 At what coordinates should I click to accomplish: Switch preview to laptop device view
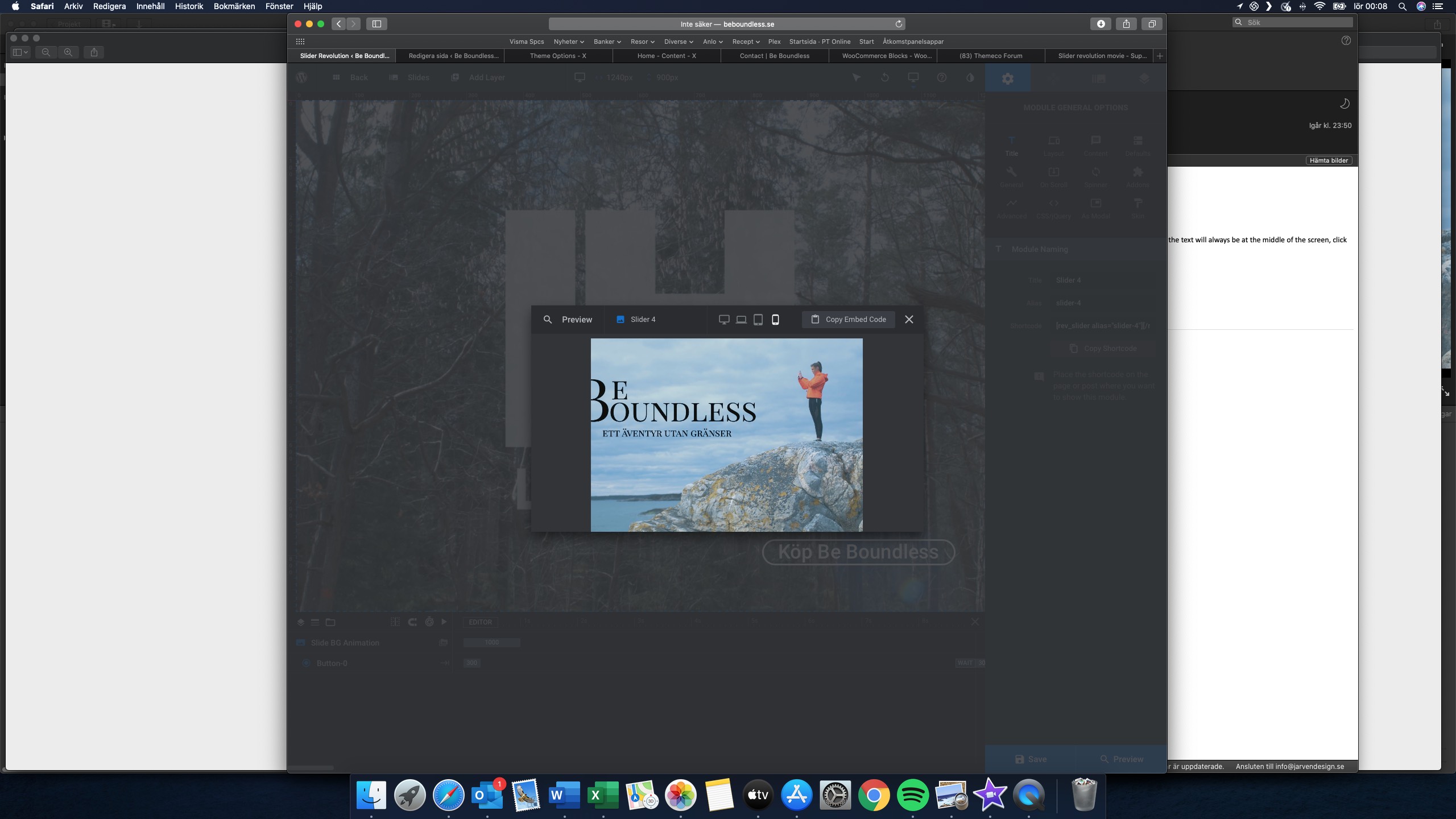(x=741, y=320)
